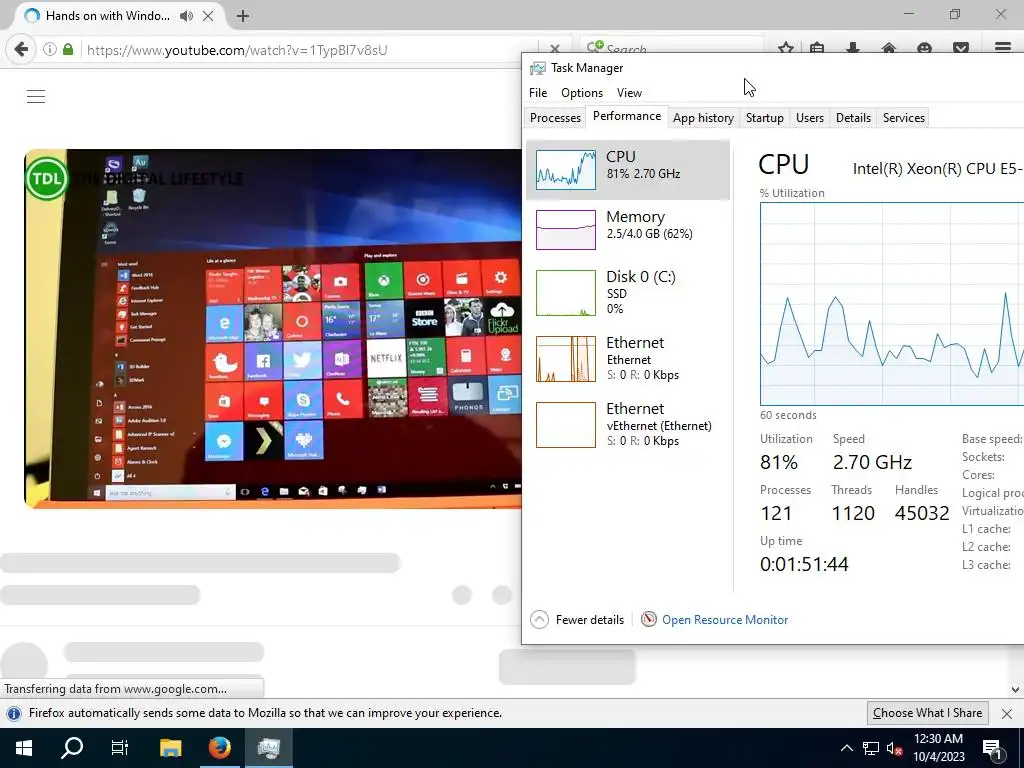Viewport: 1024px width, 768px height.
Task: Select the Performance tab
Action: click(627, 116)
